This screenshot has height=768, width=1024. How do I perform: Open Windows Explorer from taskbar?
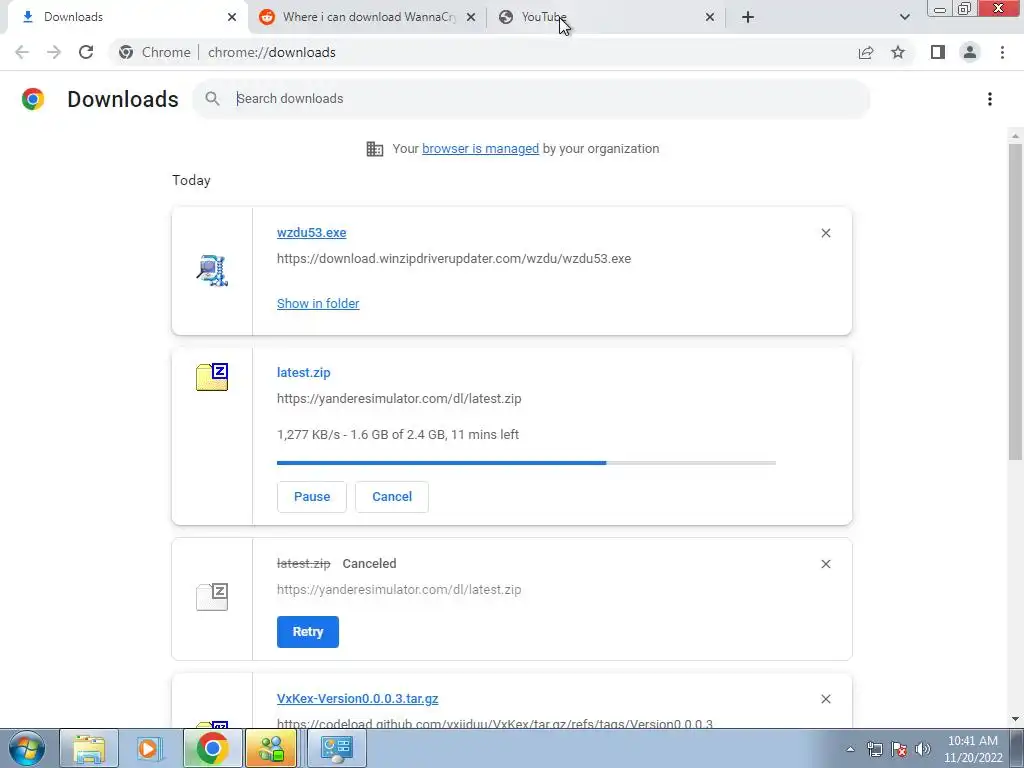89,748
